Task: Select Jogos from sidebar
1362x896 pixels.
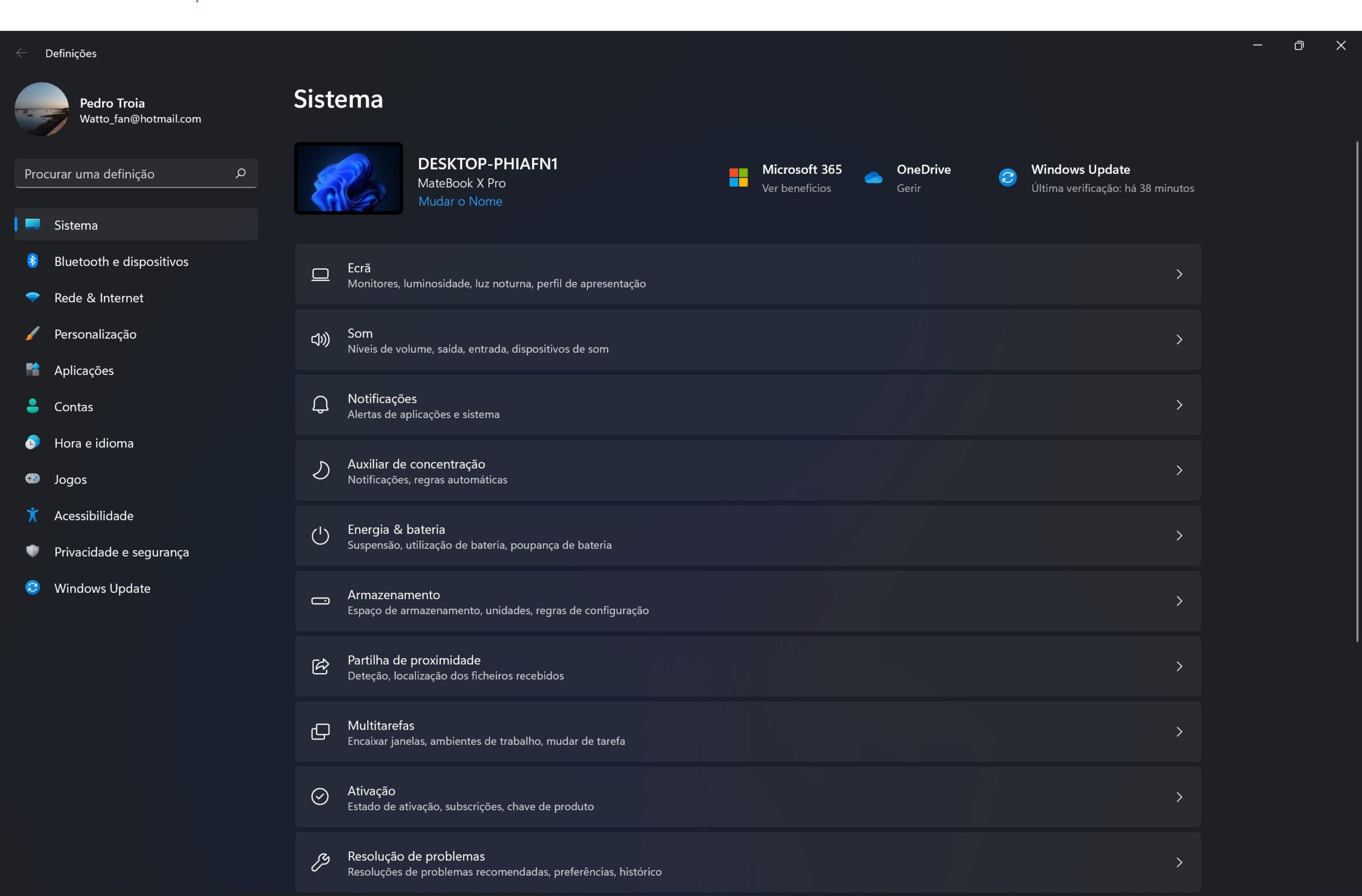Action: coord(70,478)
